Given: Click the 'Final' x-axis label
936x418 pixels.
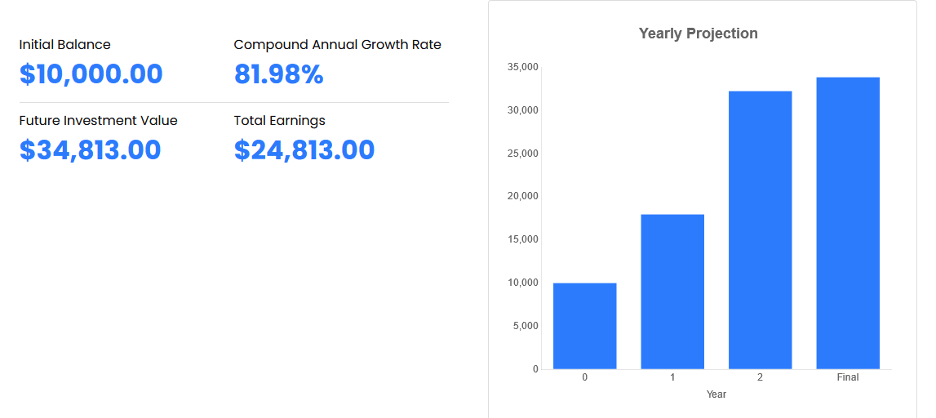Looking at the screenshot, I should coord(848,378).
